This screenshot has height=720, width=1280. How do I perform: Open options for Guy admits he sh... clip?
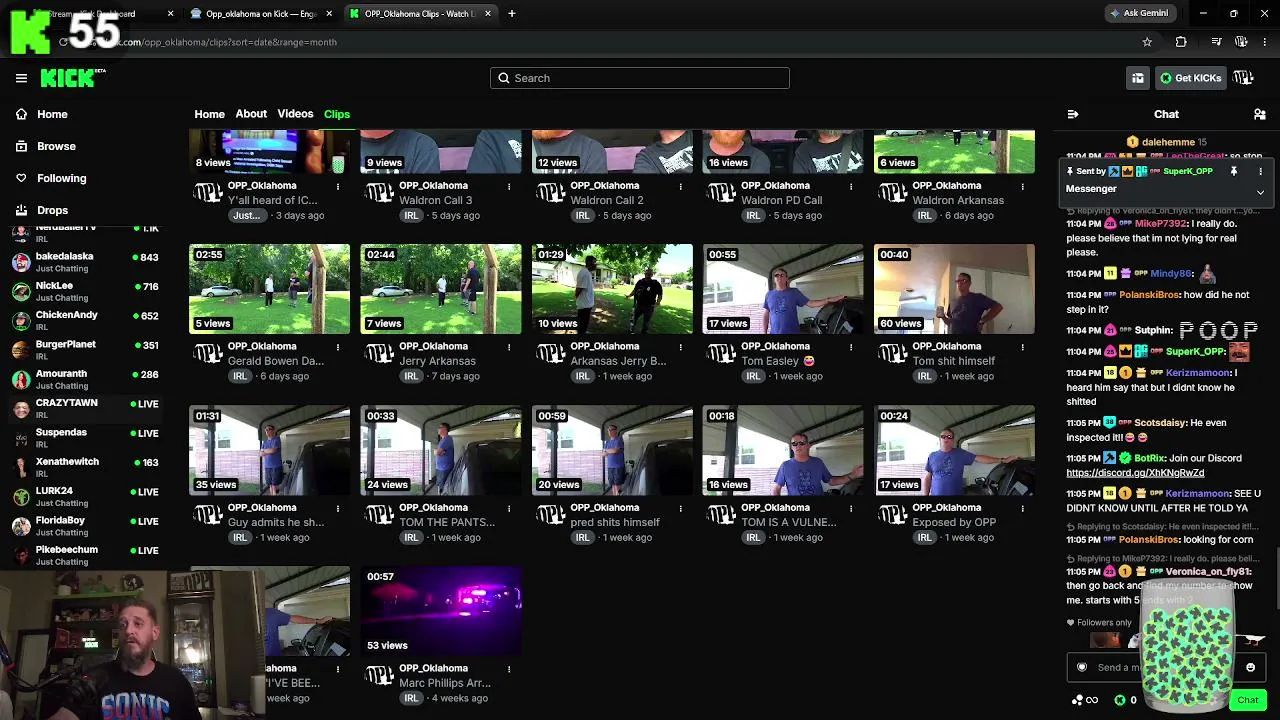pyautogui.click(x=338, y=508)
